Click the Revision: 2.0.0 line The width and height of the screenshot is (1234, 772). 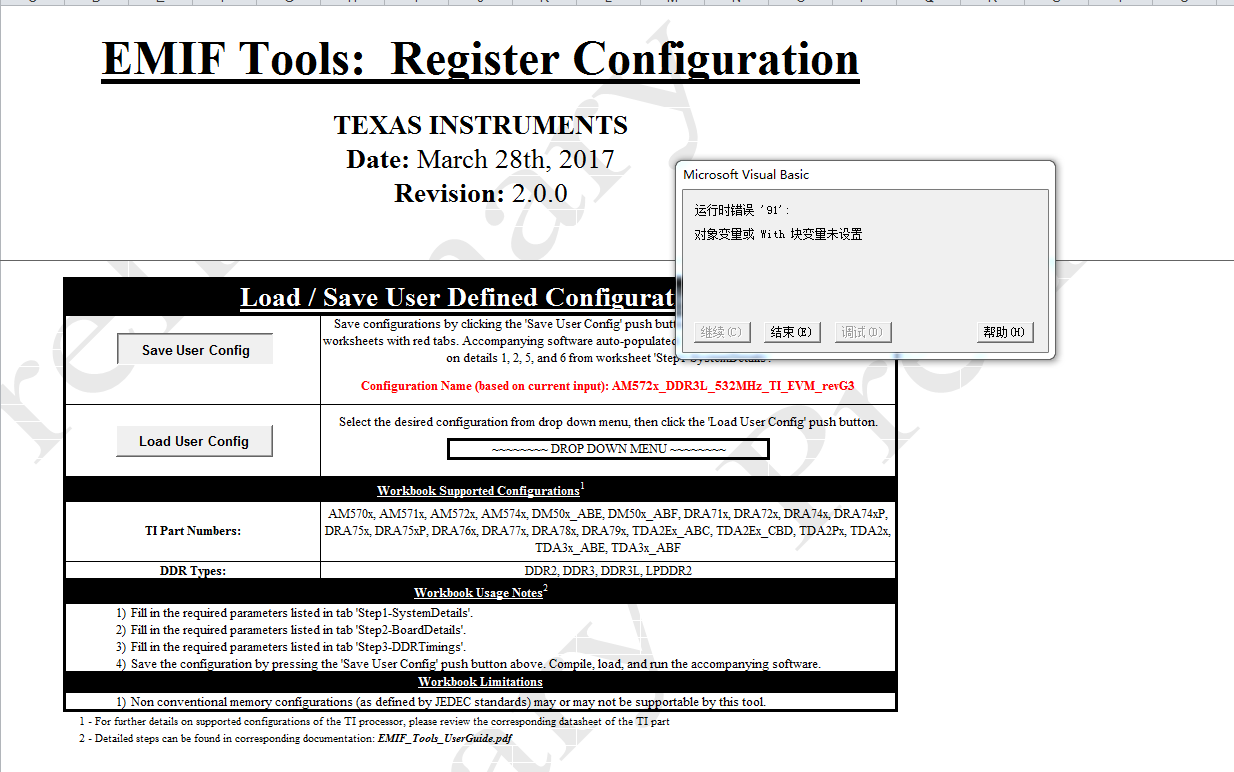[x=480, y=193]
